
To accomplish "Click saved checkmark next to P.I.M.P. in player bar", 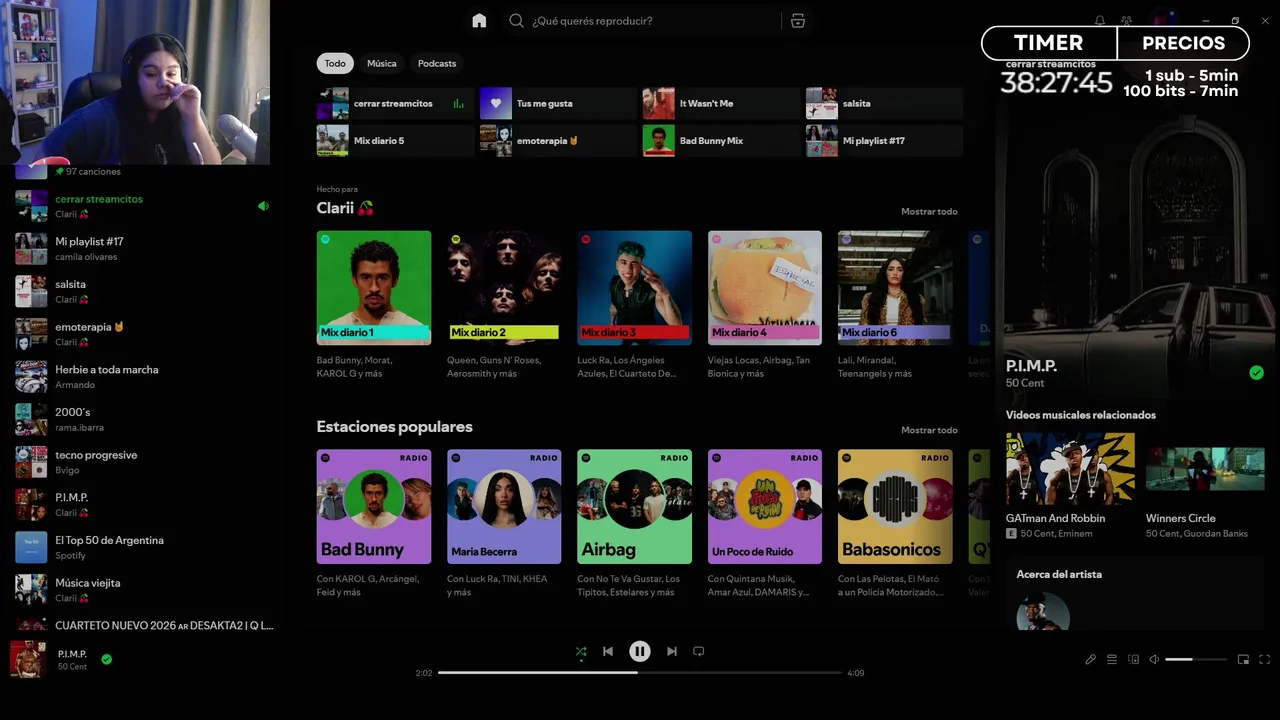I will point(106,659).
